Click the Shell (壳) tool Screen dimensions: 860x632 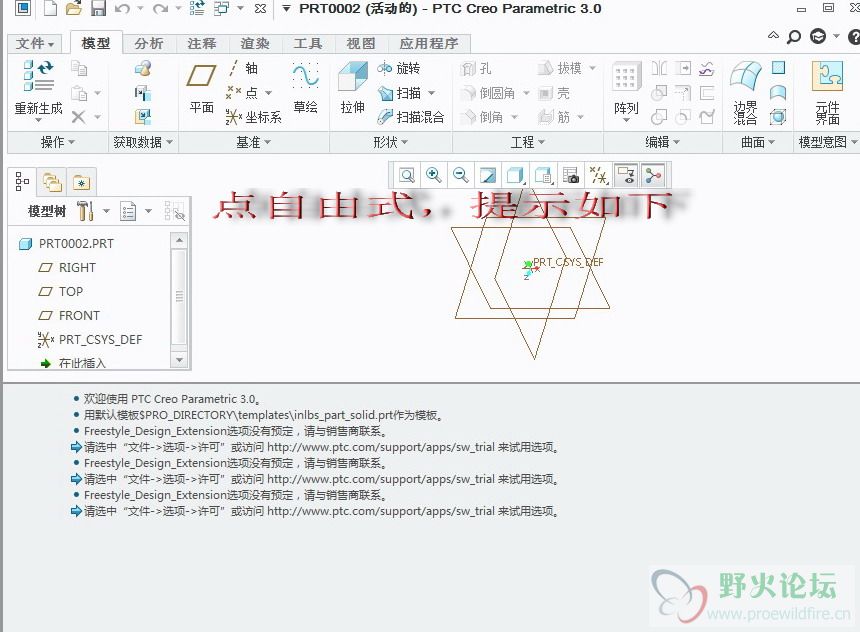pyautogui.click(x=554, y=93)
